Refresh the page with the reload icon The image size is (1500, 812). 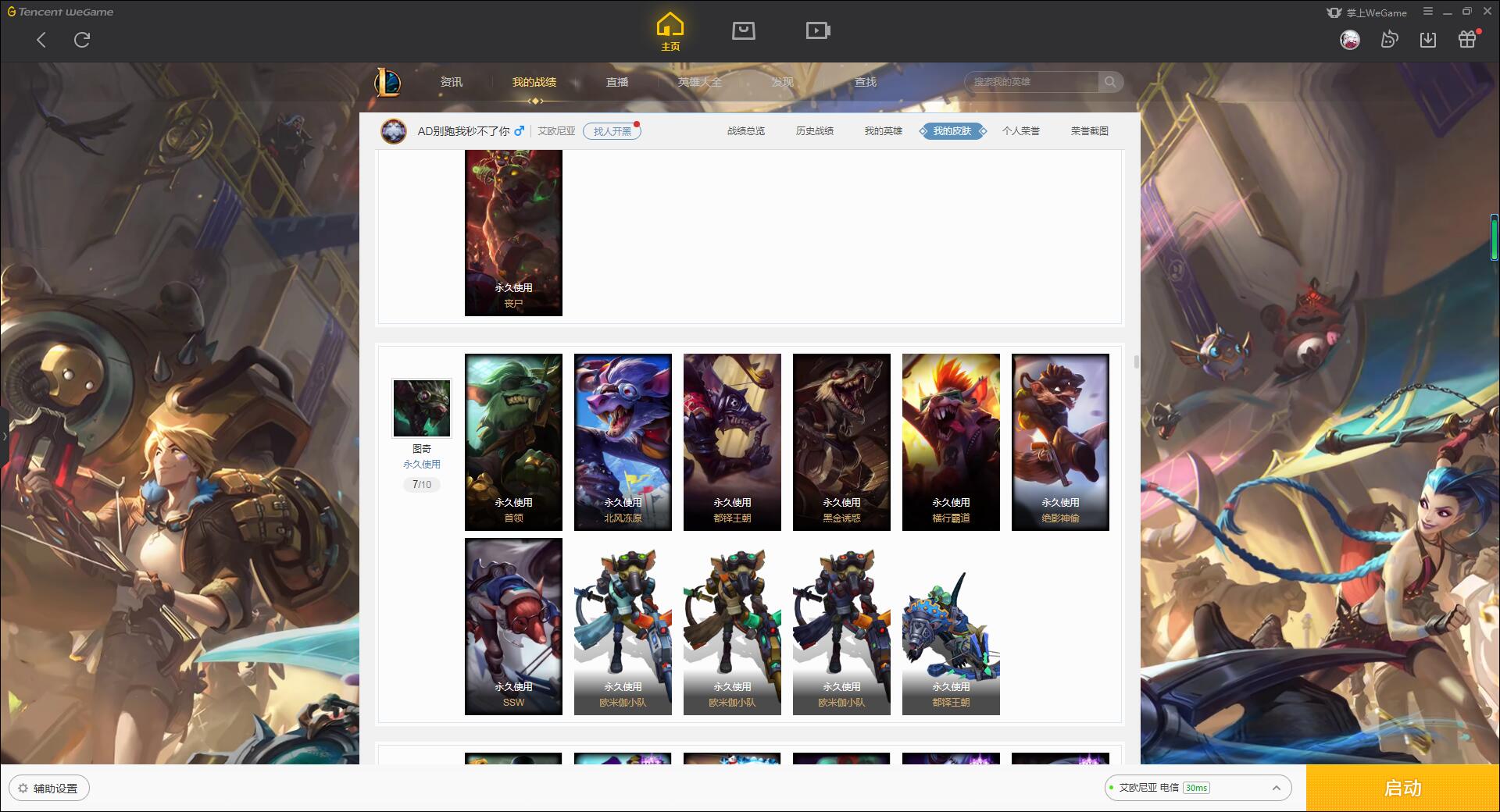click(x=82, y=40)
